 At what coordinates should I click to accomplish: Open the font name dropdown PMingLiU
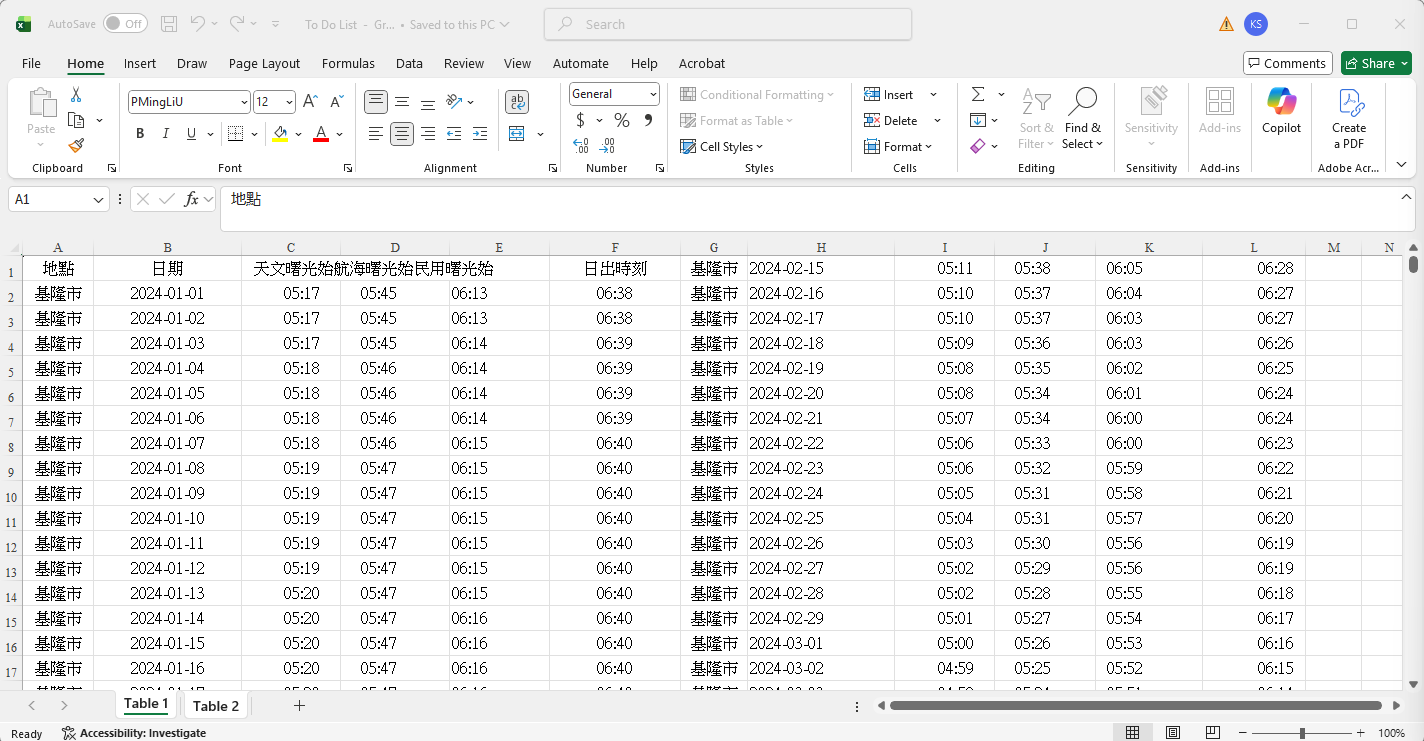coord(244,102)
